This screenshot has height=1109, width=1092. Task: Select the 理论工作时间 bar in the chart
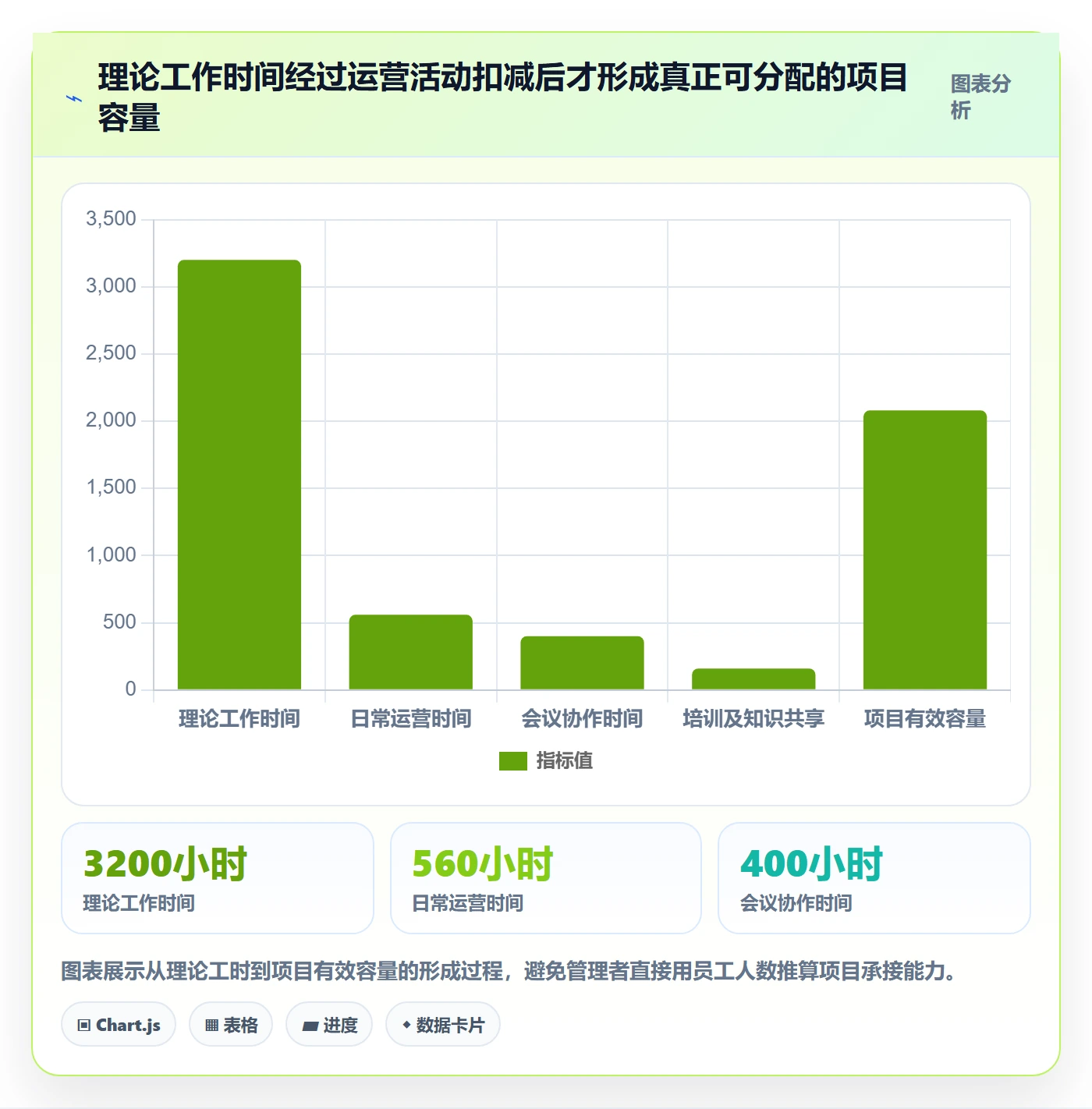239,475
